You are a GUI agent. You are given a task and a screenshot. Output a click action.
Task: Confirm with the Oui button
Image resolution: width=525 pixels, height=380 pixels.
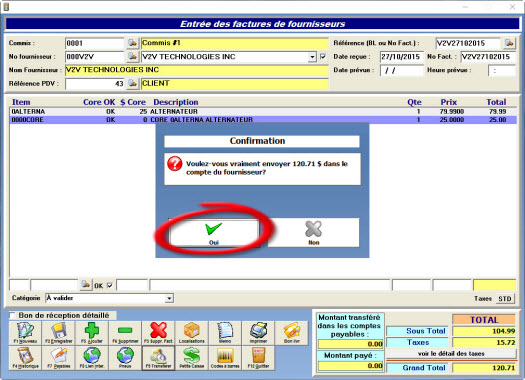coord(214,233)
